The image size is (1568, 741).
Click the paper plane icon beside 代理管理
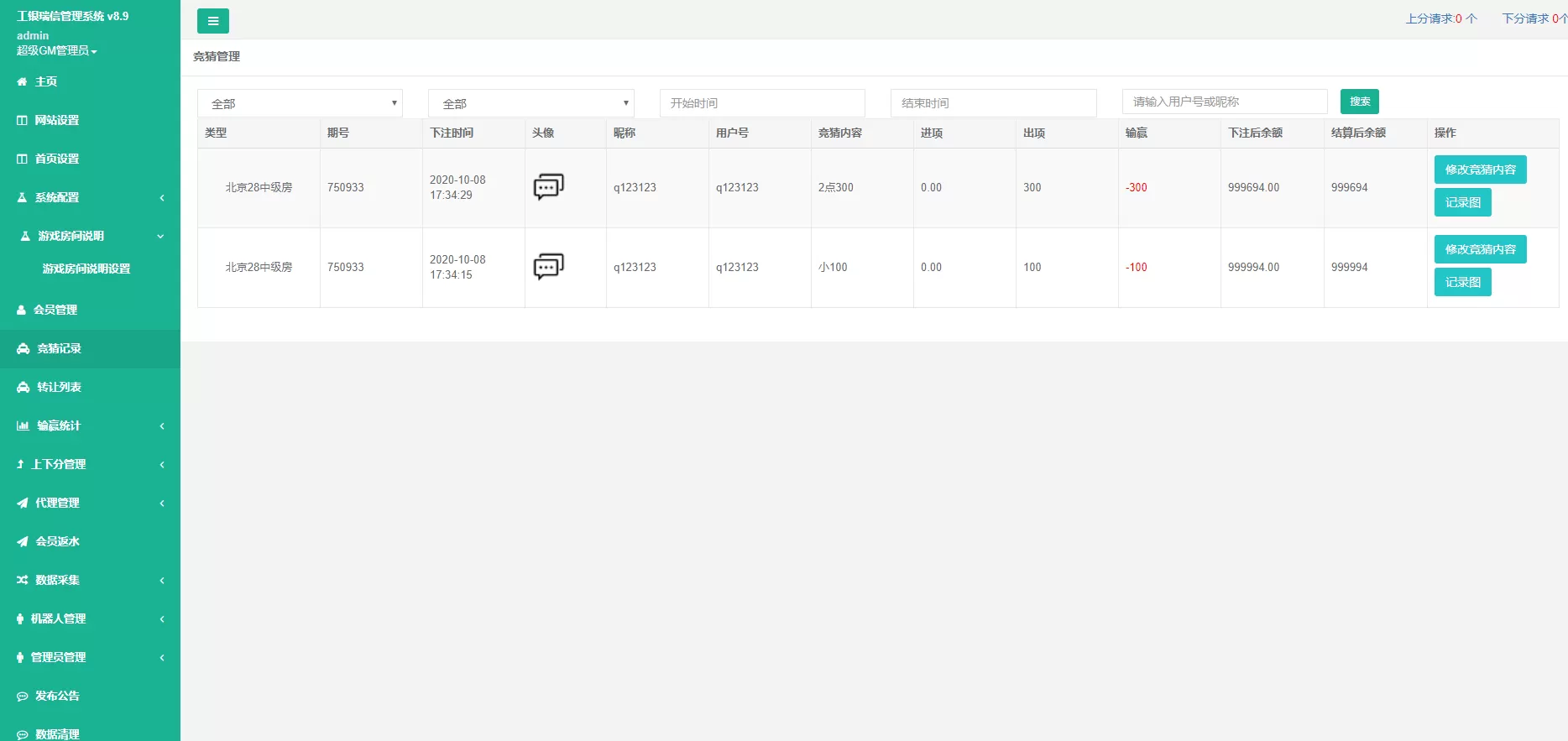pos(23,504)
